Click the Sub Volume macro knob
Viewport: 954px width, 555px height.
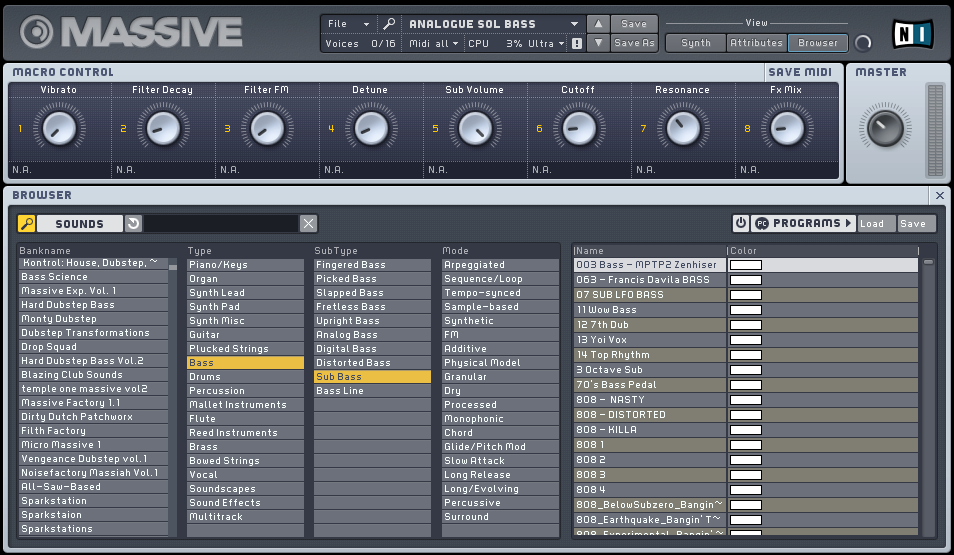coord(475,128)
